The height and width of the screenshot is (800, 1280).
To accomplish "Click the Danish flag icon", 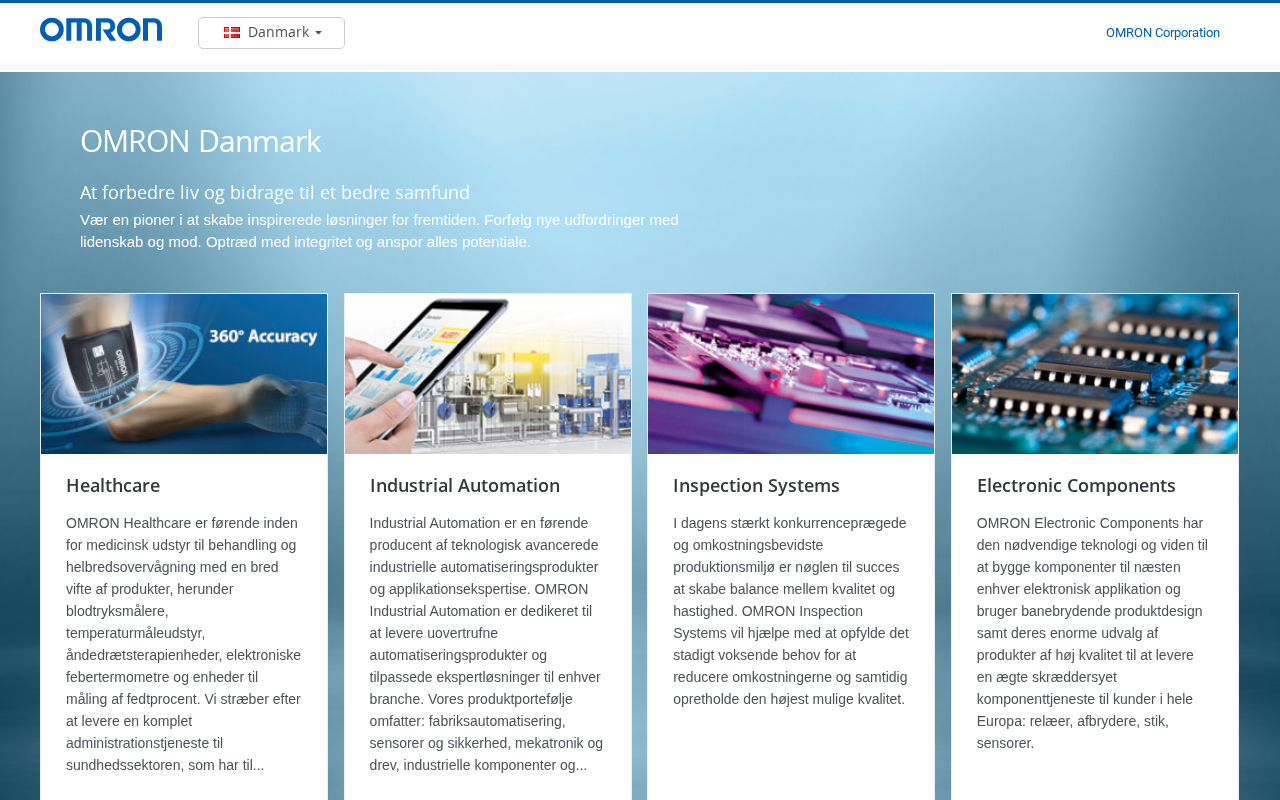I will tap(232, 33).
